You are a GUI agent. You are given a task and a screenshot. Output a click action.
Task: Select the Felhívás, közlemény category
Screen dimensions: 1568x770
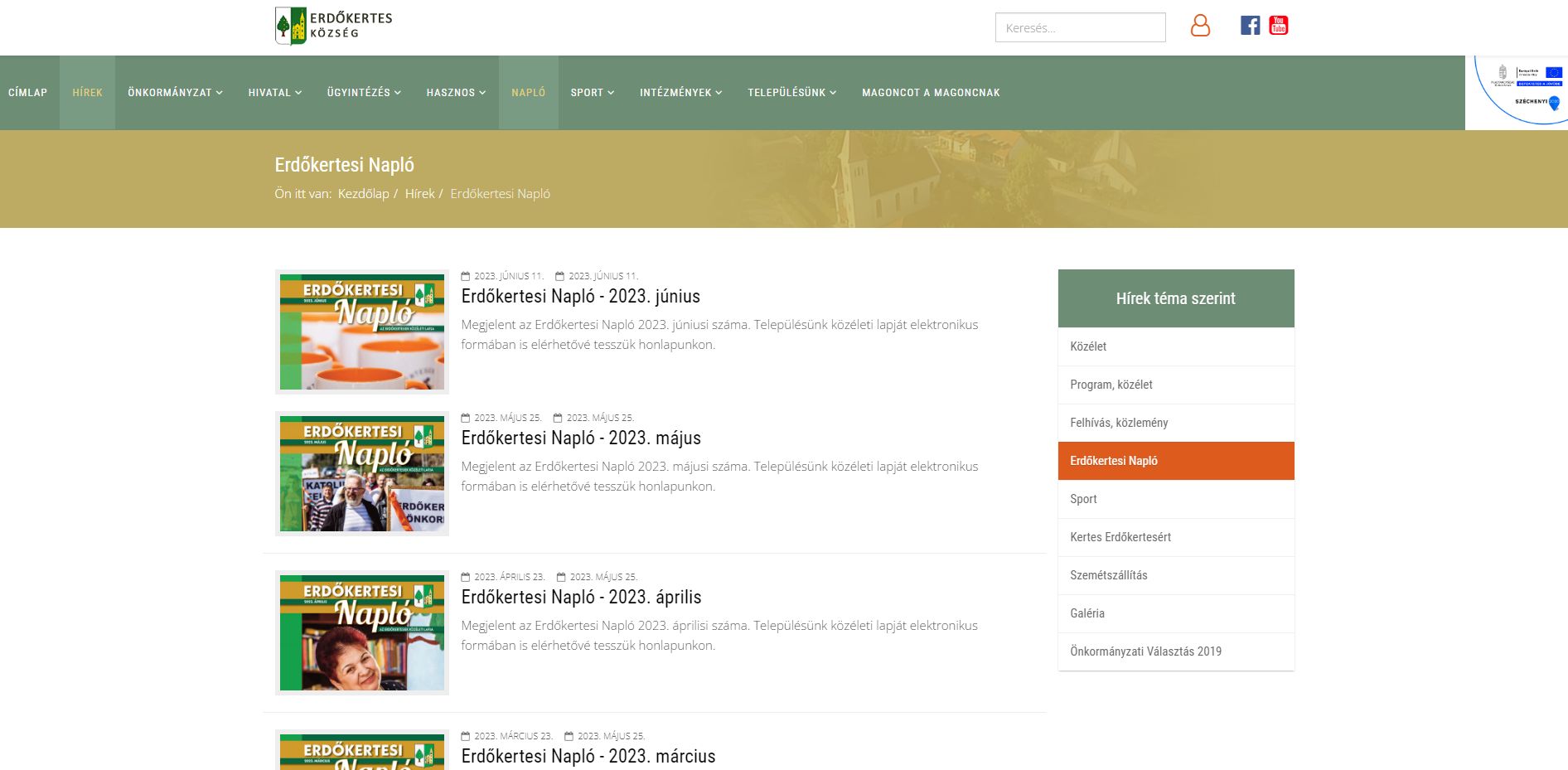(1176, 423)
